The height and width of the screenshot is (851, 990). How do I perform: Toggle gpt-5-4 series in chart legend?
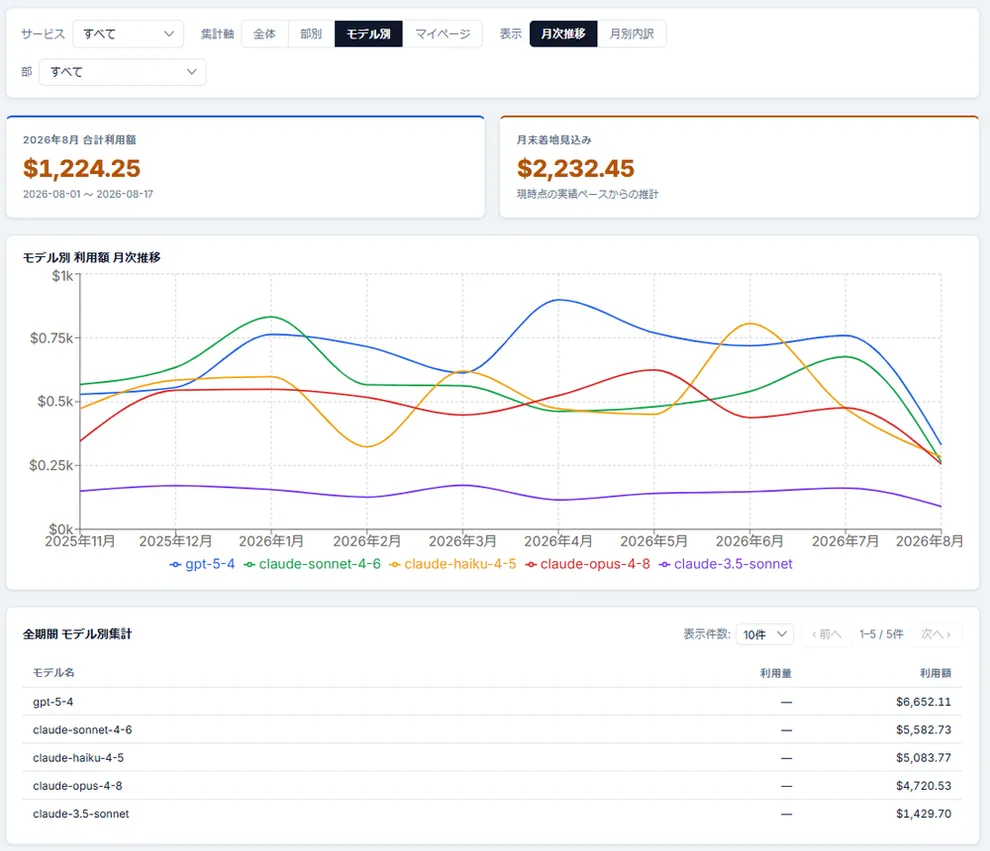(x=202, y=564)
